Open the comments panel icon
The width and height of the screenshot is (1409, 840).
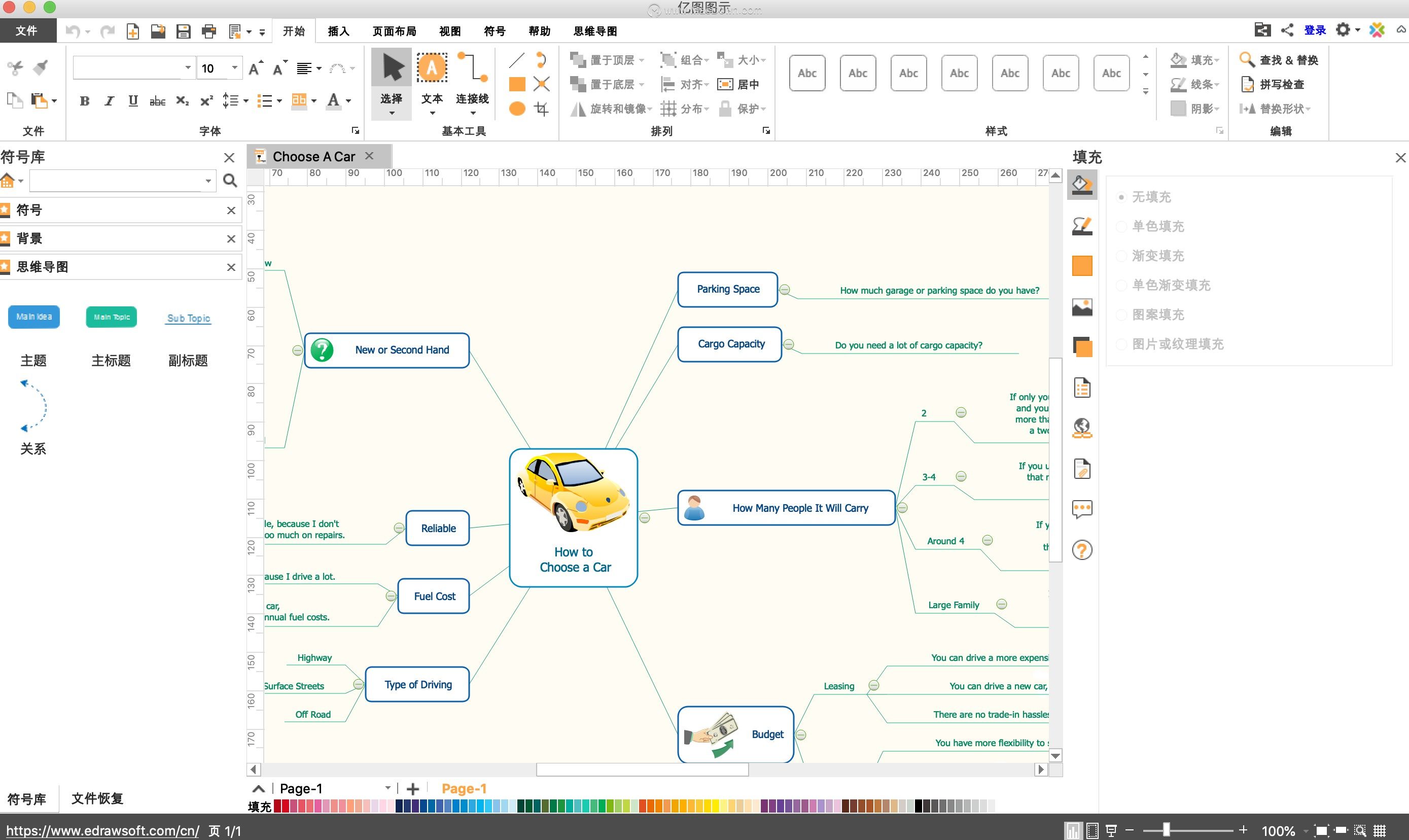1082,509
